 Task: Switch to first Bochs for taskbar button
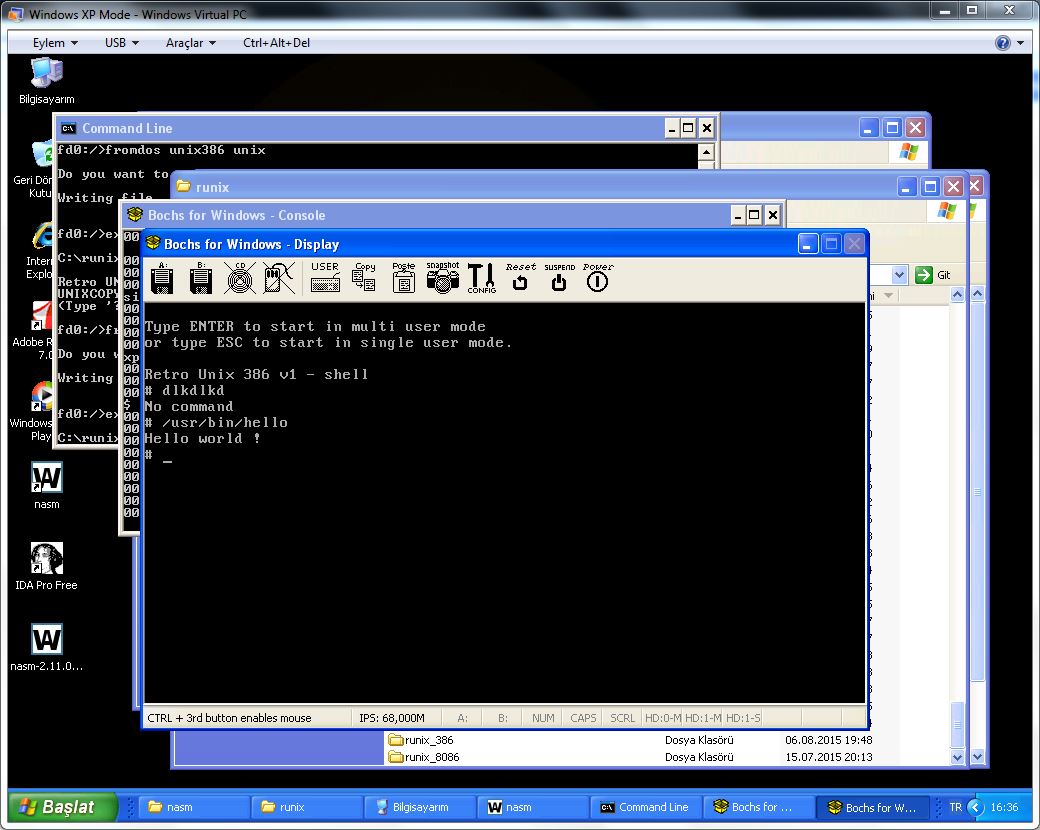757,807
